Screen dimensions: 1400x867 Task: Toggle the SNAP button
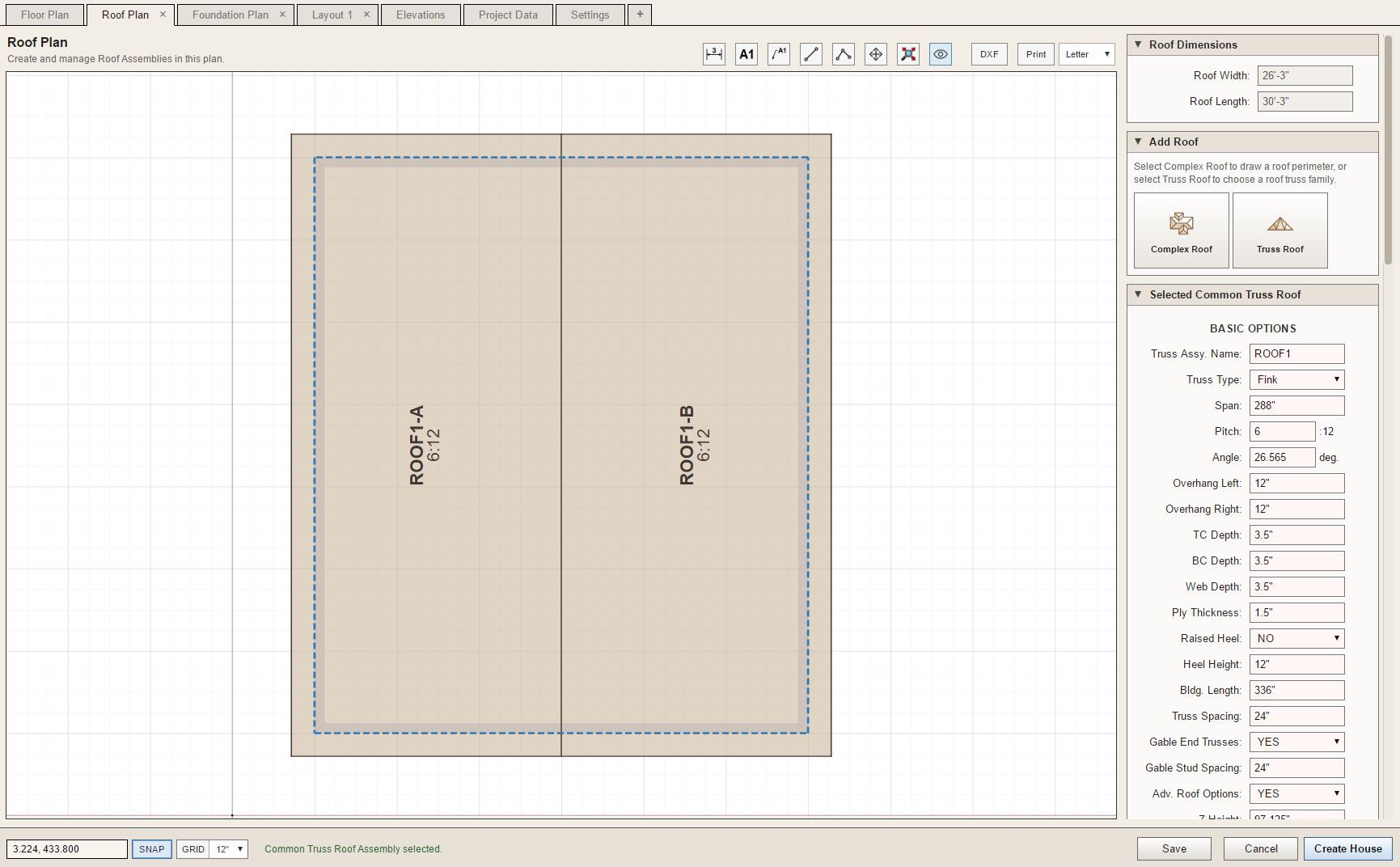tap(151, 849)
